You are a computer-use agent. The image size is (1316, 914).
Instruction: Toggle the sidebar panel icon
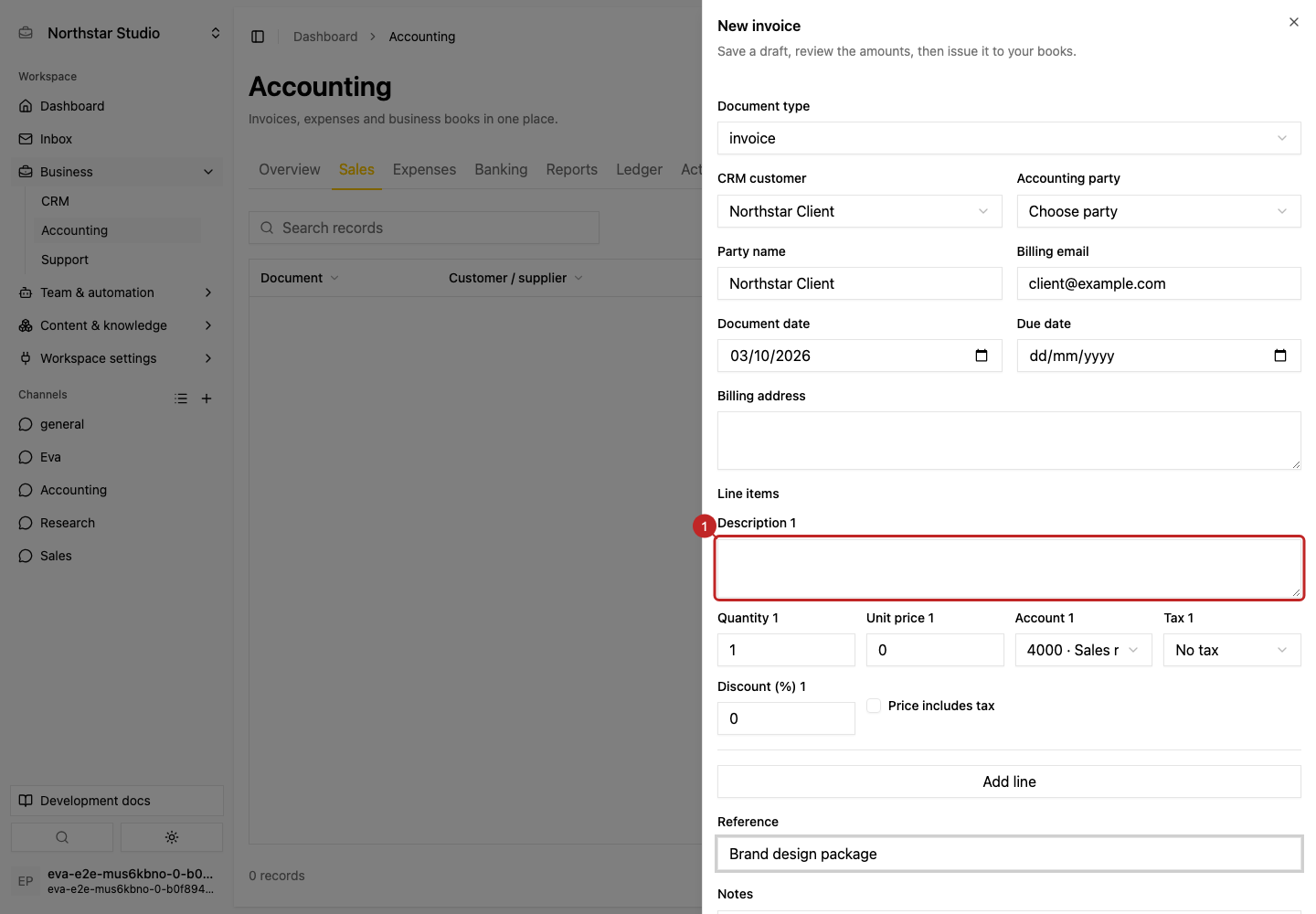[258, 37]
